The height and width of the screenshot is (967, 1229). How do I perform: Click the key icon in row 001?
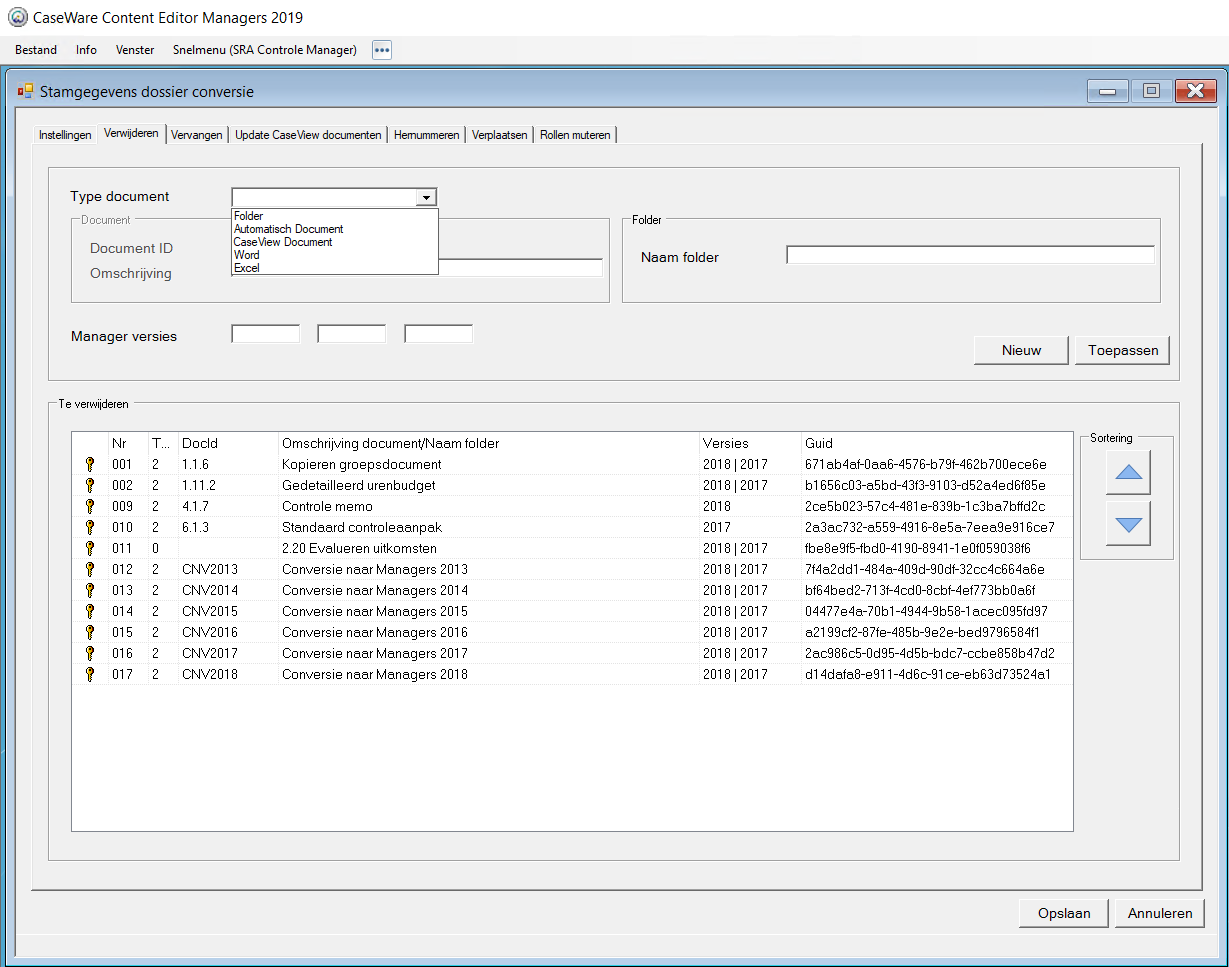pos(89,464)
